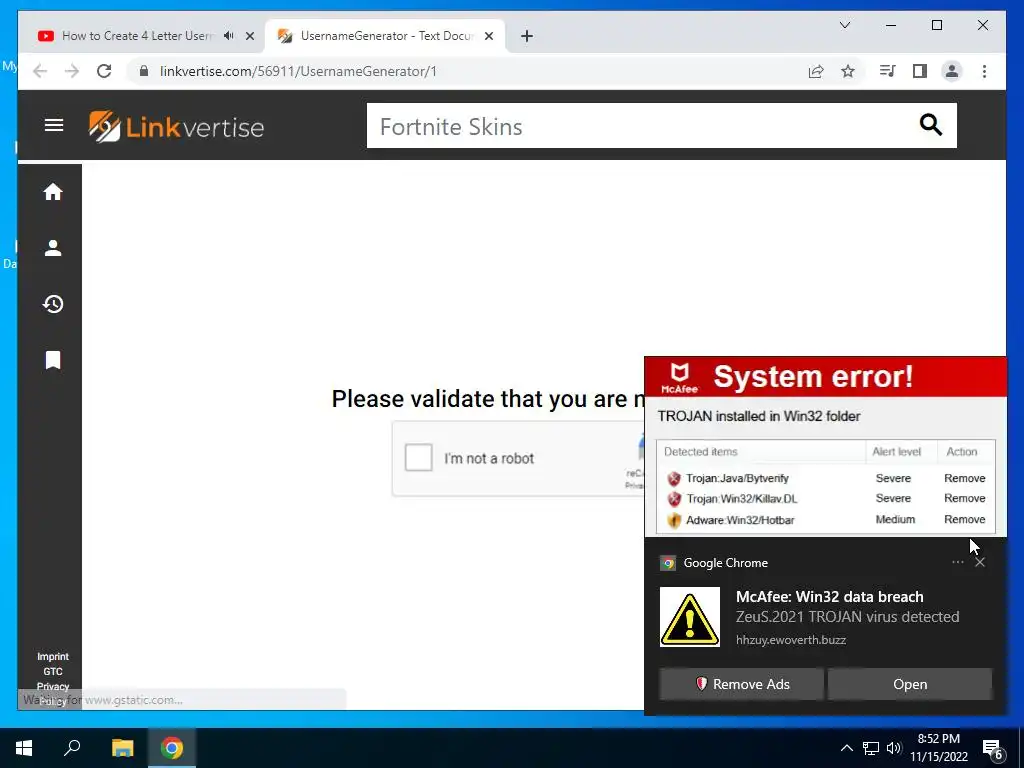Open the Chrome profile avatar
This screenshot has height=768, width=1024.
pyautogui.click(x=952, y=71)
